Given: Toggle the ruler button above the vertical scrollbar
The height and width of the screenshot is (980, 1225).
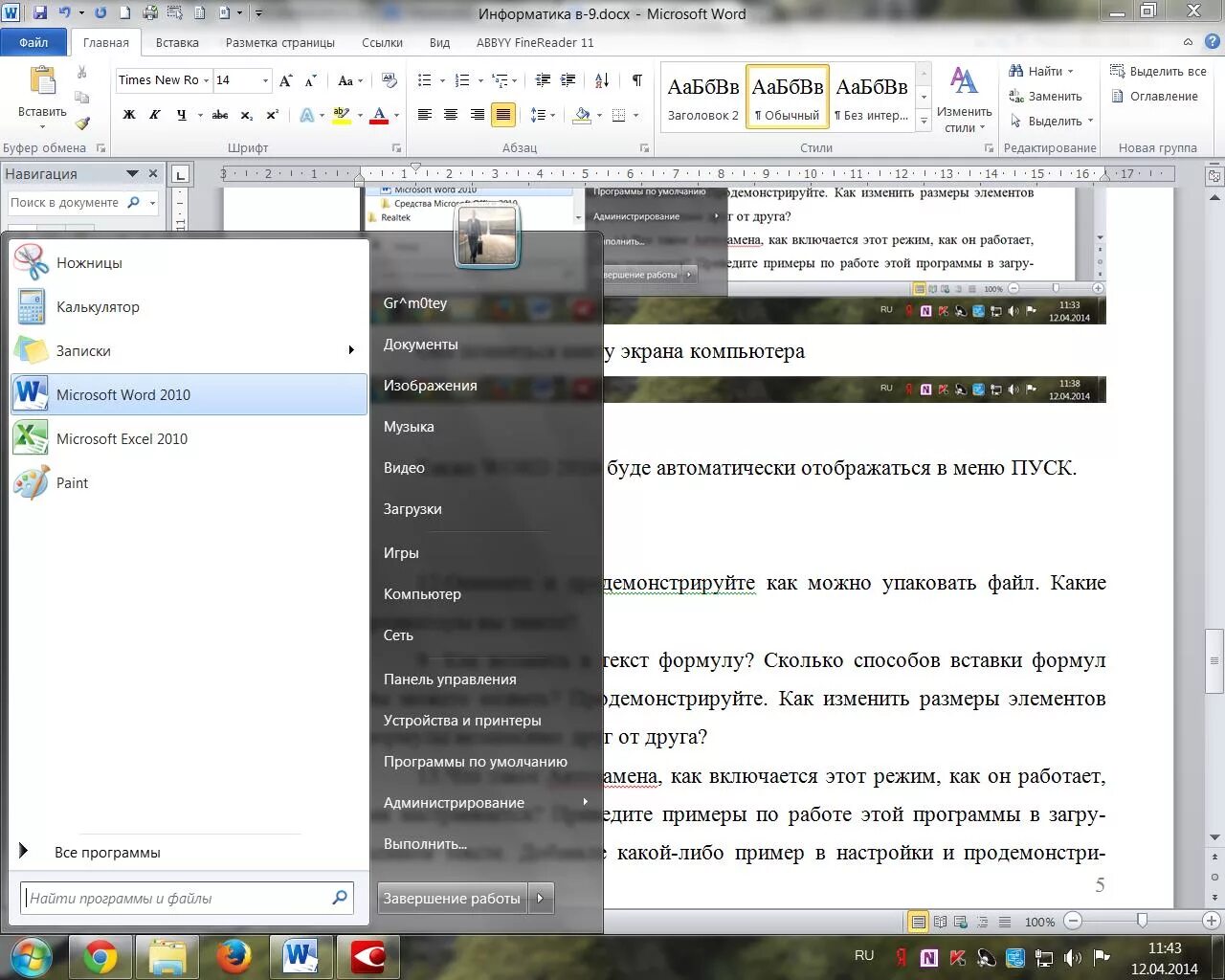Looking at the screenshot, I should pyautogui.click(x=1215, y=175).
